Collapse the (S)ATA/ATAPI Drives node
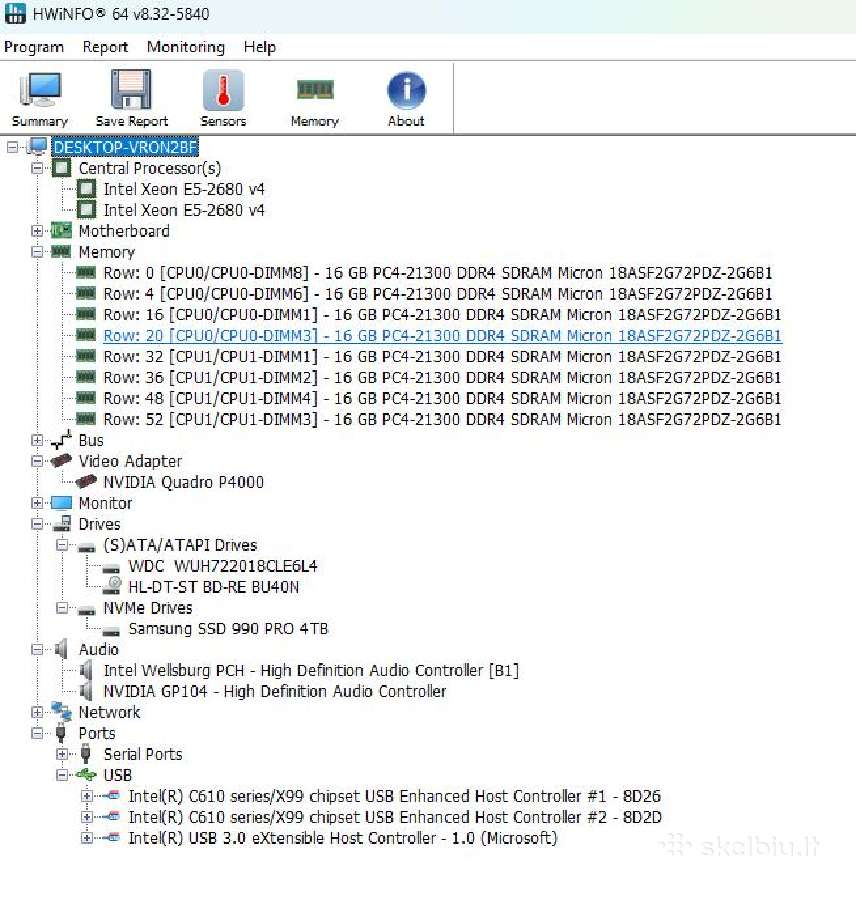This screenshot has height=900, width=856. click(x=62, y=545)
